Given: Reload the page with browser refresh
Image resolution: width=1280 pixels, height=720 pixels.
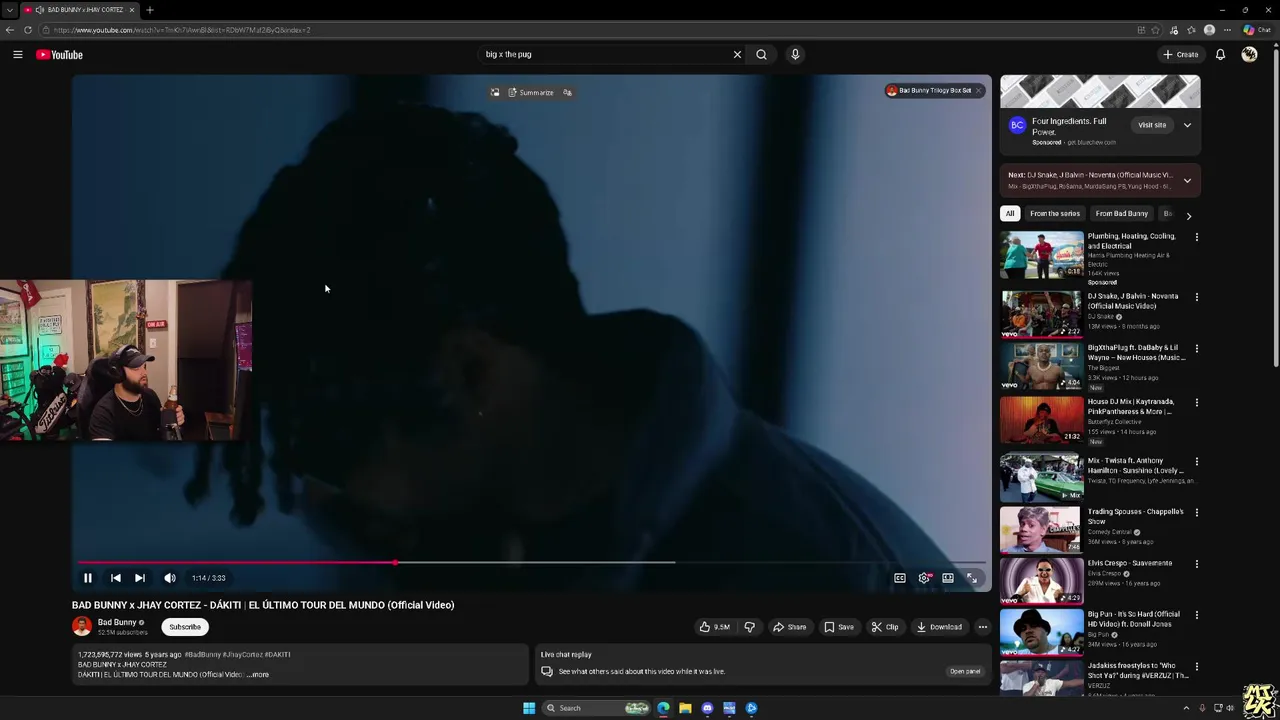Looking at the screenshot, I should [x=28, y=30].
